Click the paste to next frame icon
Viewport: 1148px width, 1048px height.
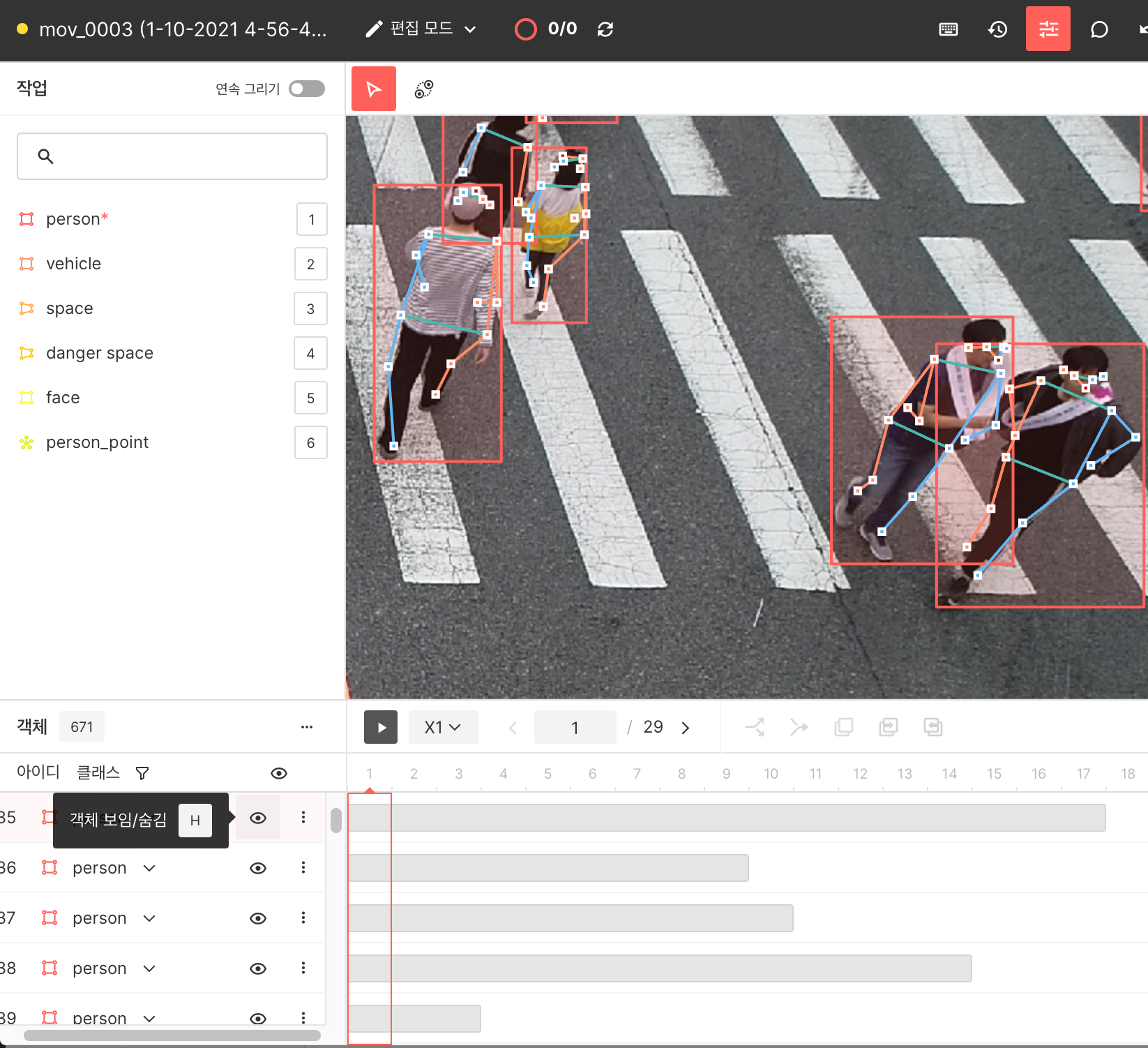coord(889,727)
